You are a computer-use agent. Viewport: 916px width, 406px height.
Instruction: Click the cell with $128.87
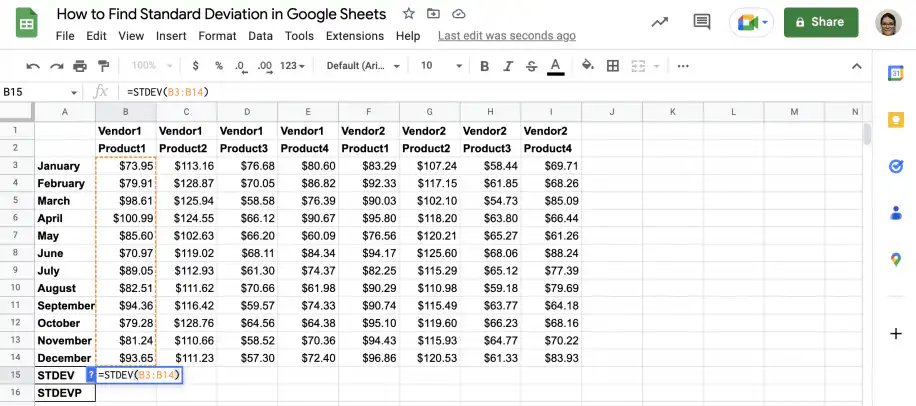186,183
